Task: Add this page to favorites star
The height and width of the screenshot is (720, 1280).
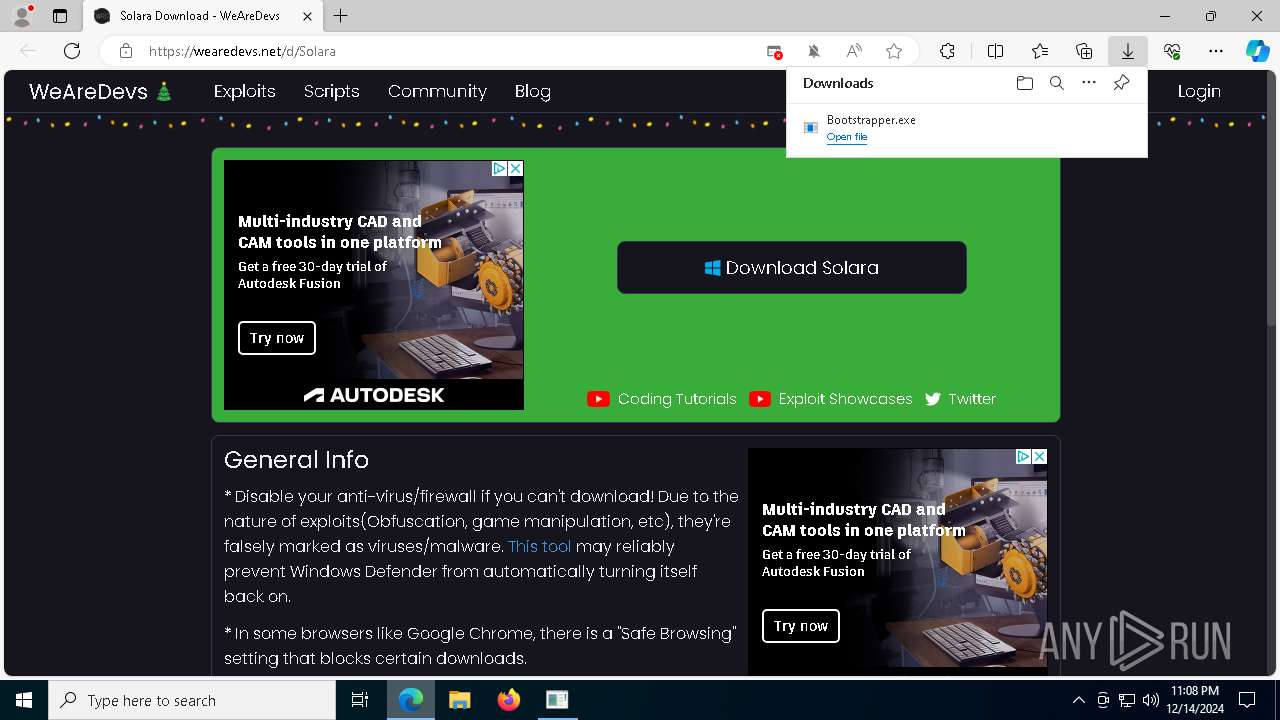Action: [894, 51]
